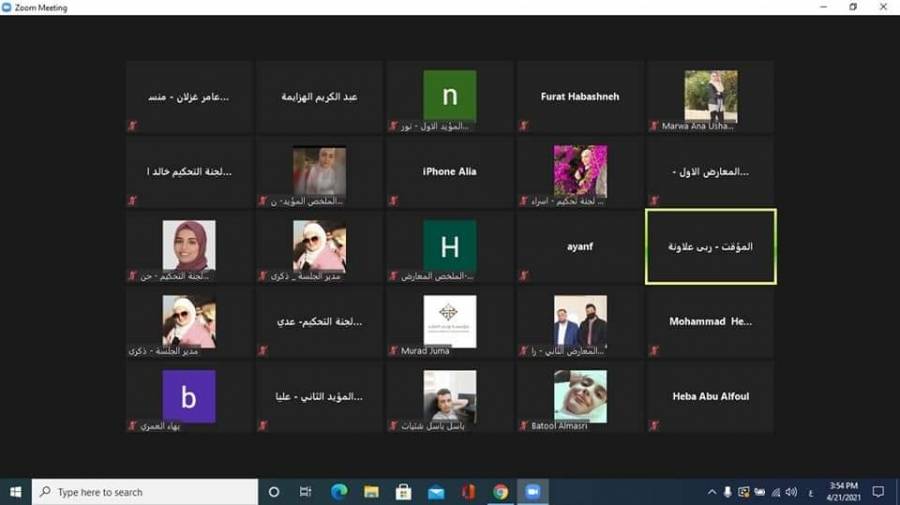Viewport: 900px width, 505px height.
Task: Click muted mic icon beside Batool Almasri name
Action: coord(523,426)
